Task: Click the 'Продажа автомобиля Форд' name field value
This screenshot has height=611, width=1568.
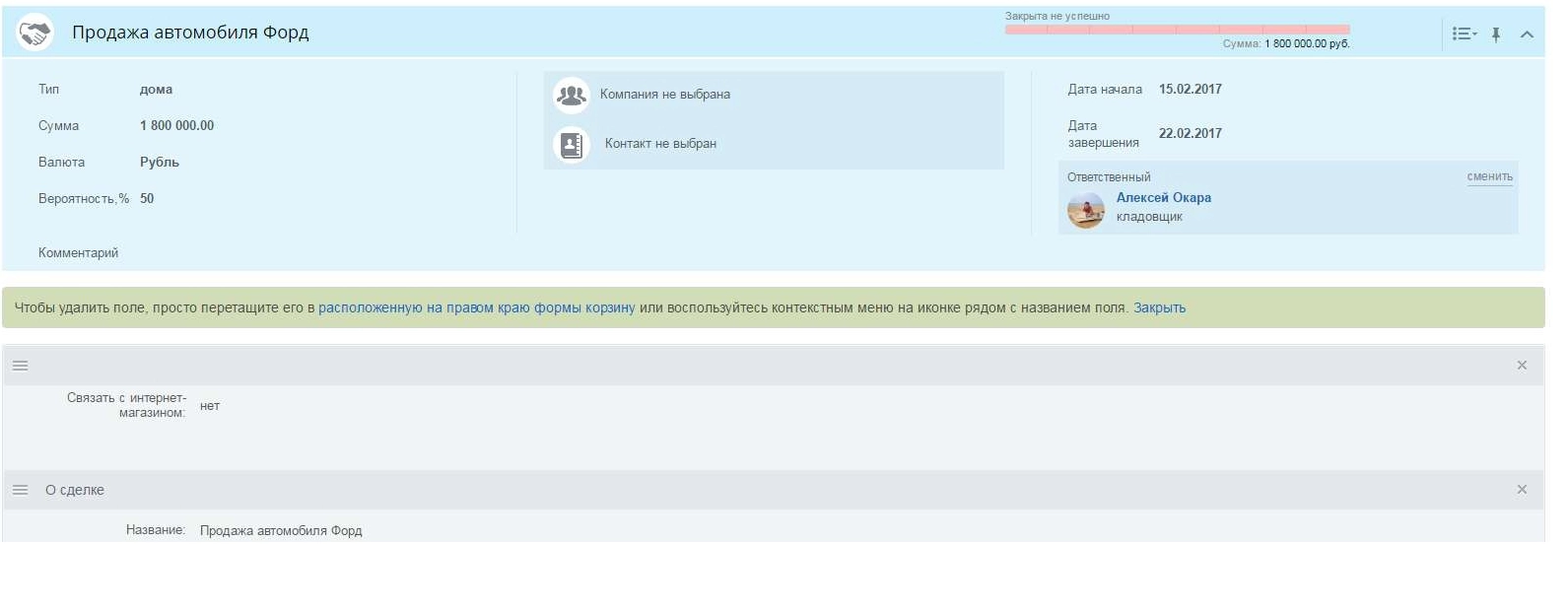Action: (x=281, y=530)
